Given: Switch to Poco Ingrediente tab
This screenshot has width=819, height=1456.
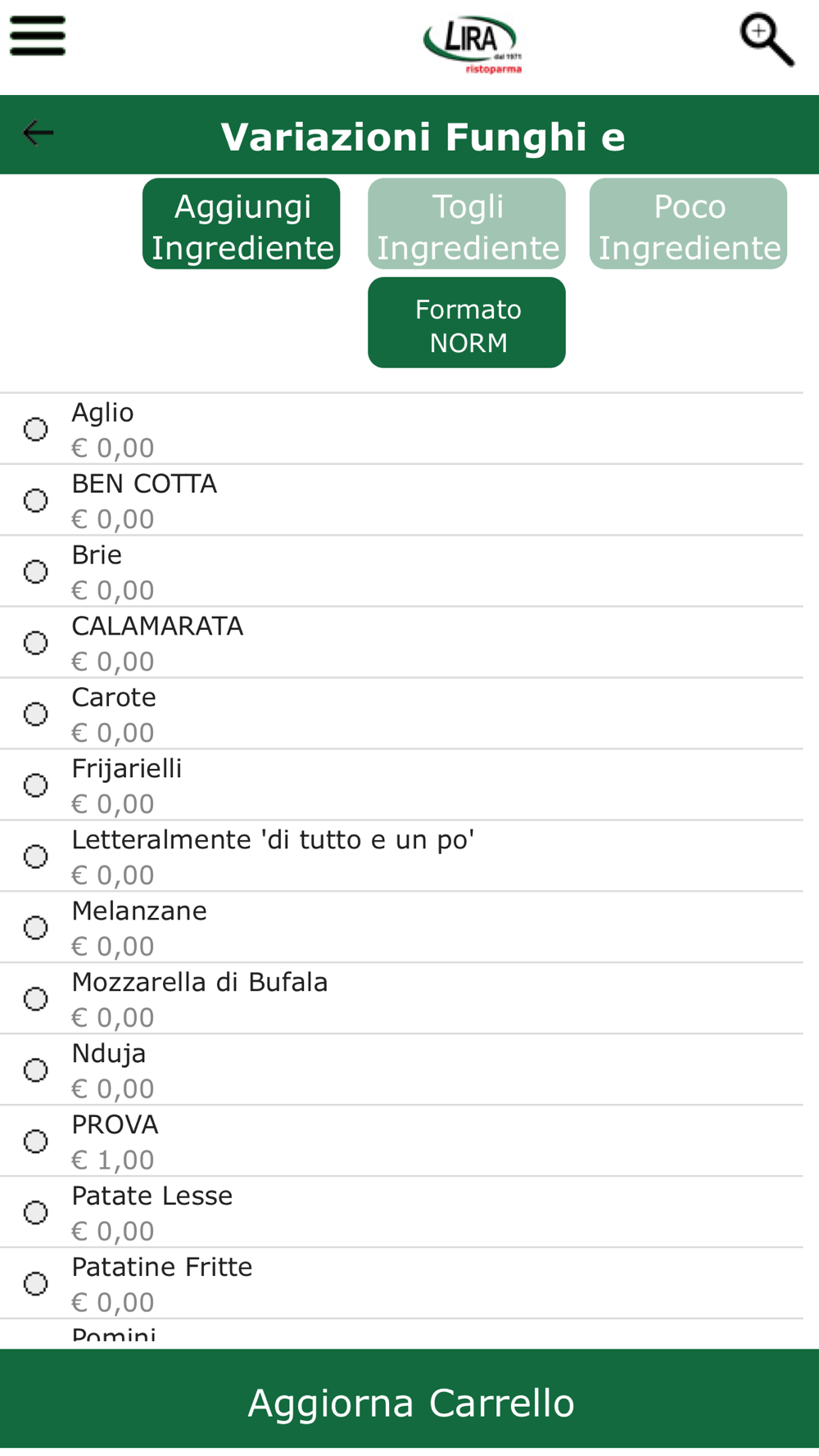Looking at the screenshot, I should coord(689,224).
